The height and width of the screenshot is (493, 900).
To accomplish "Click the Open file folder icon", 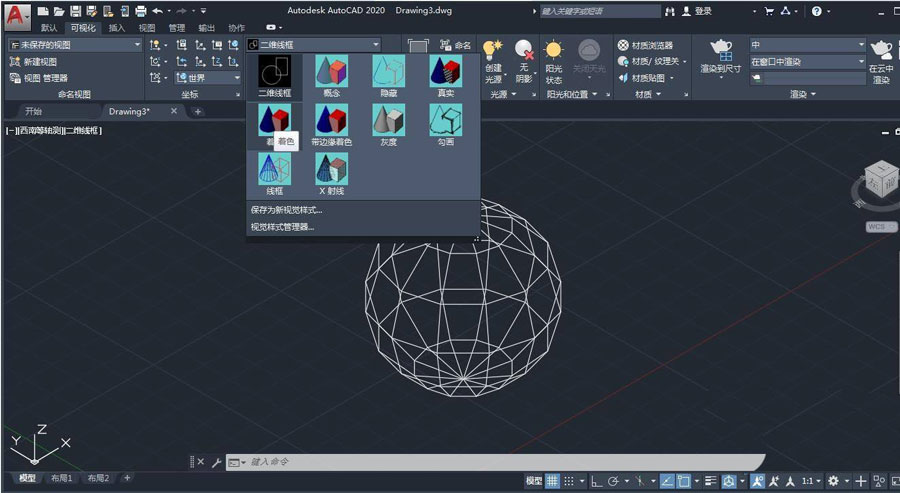I will point(59,11).
